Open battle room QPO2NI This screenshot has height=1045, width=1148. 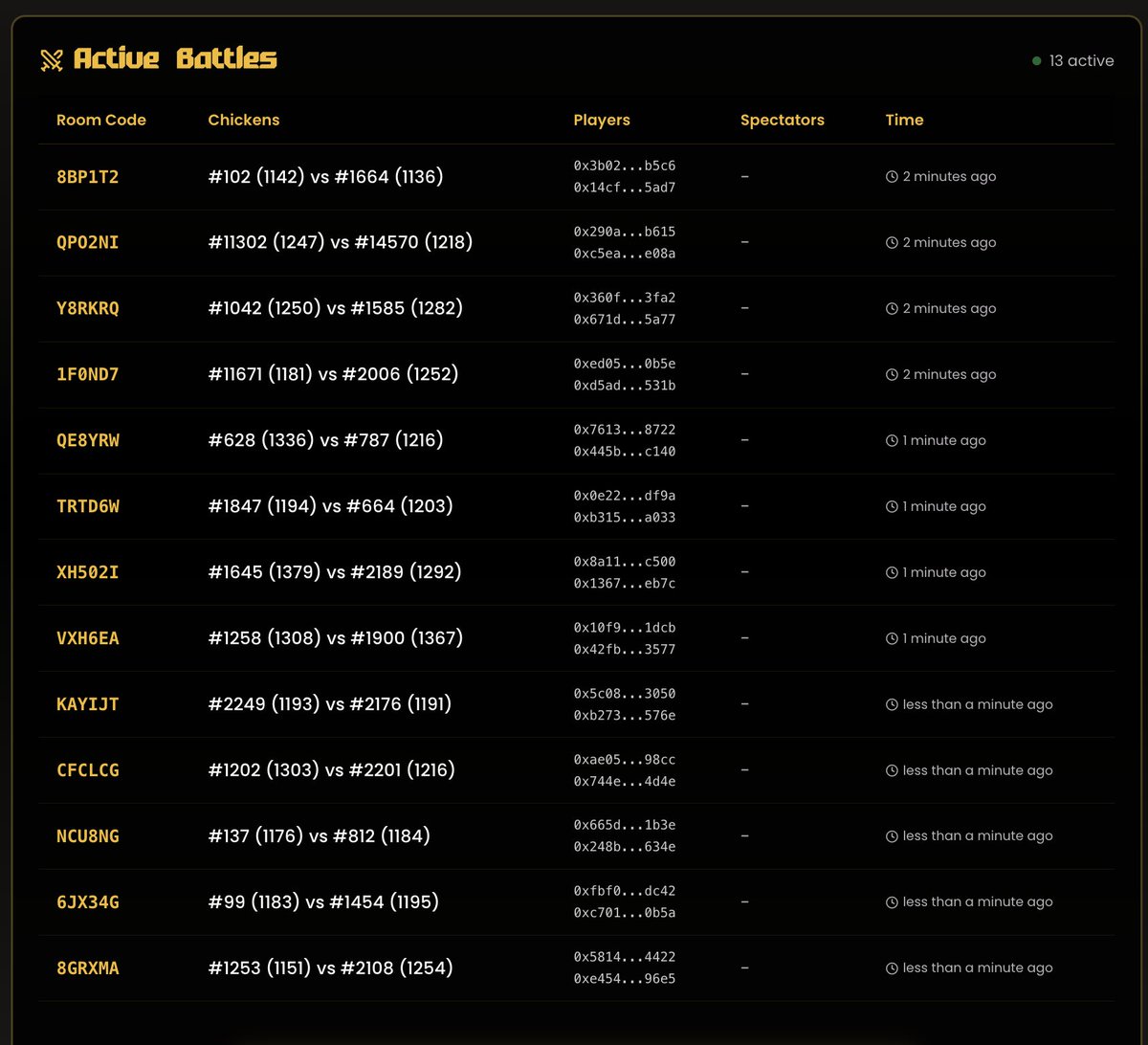tap(88, 243)
